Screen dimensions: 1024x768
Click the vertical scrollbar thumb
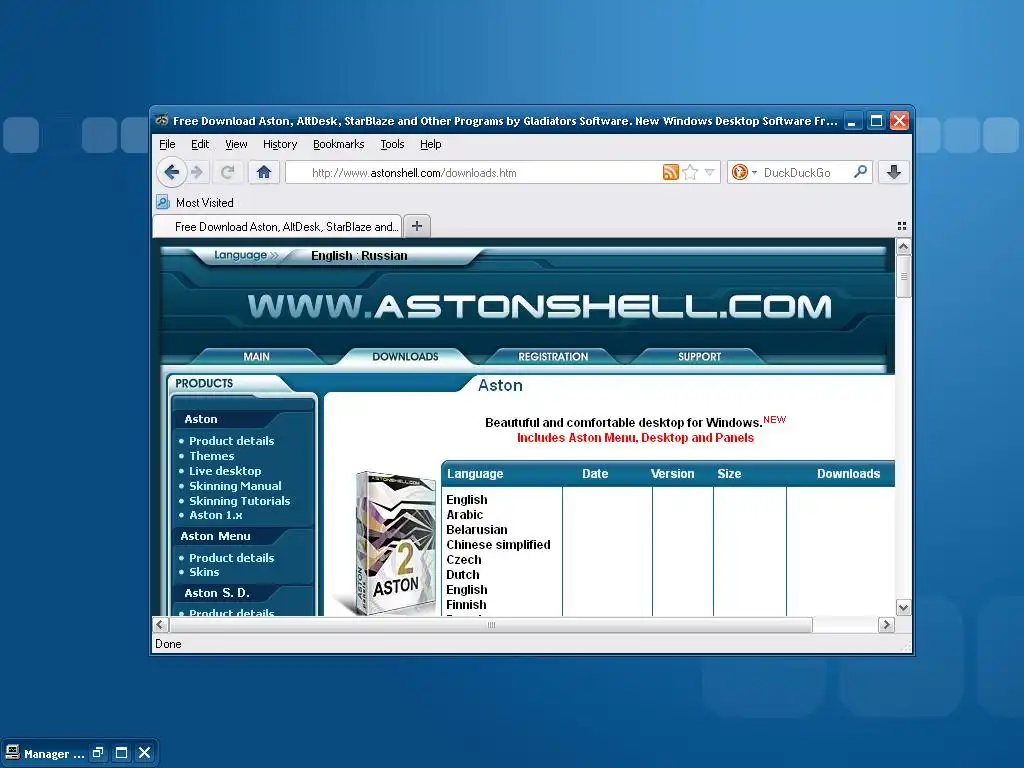click(x=903, y=276)
